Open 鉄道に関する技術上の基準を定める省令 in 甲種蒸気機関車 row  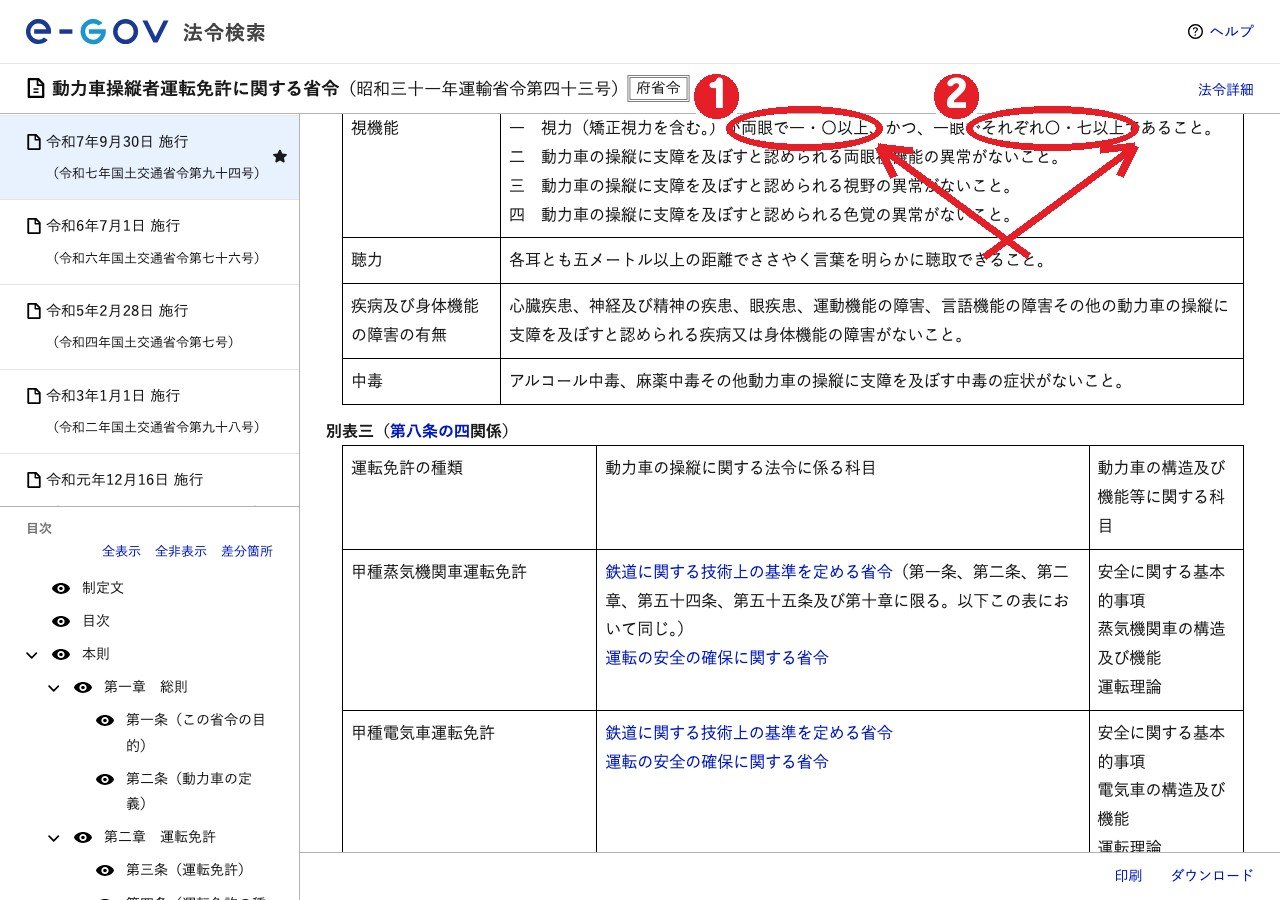(x=749, y=572)
